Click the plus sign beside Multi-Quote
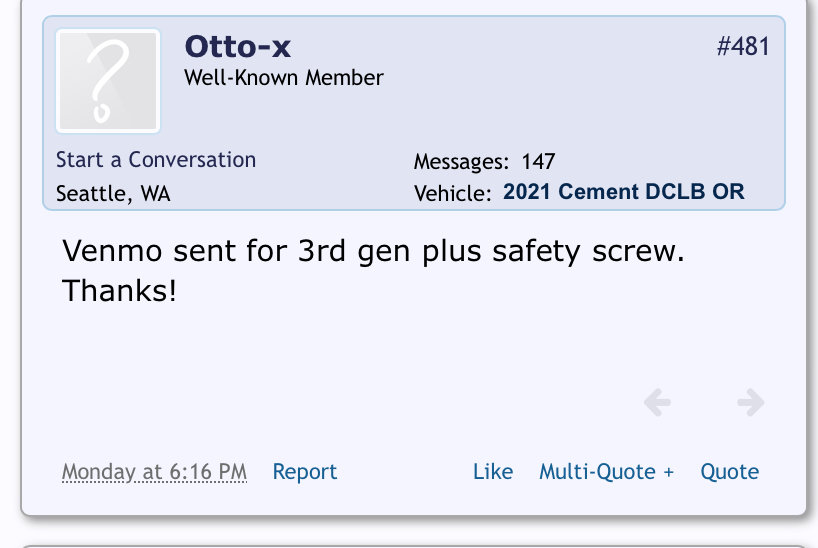Viewport: 818px width, 548px height. coord(668,472)
